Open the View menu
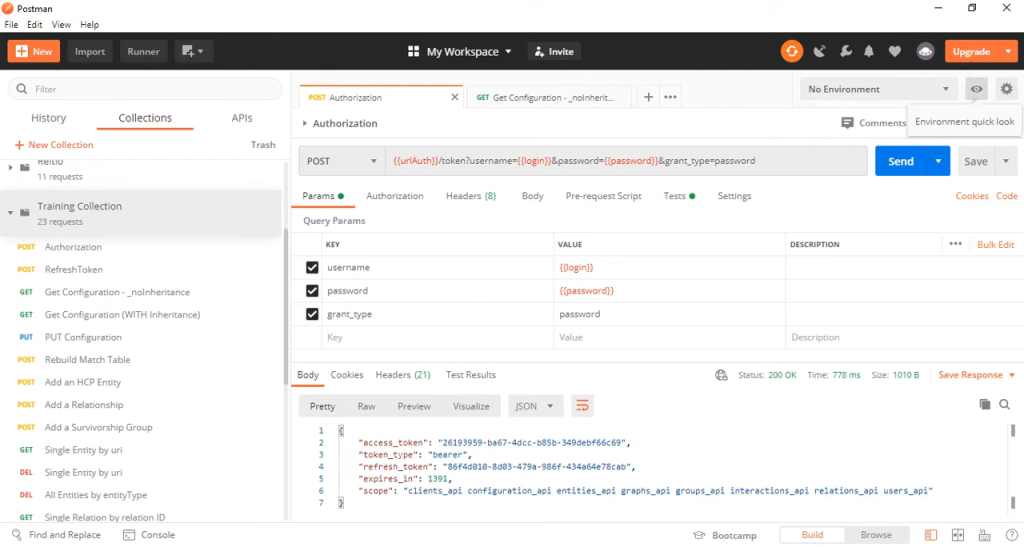 coord(61,24)
